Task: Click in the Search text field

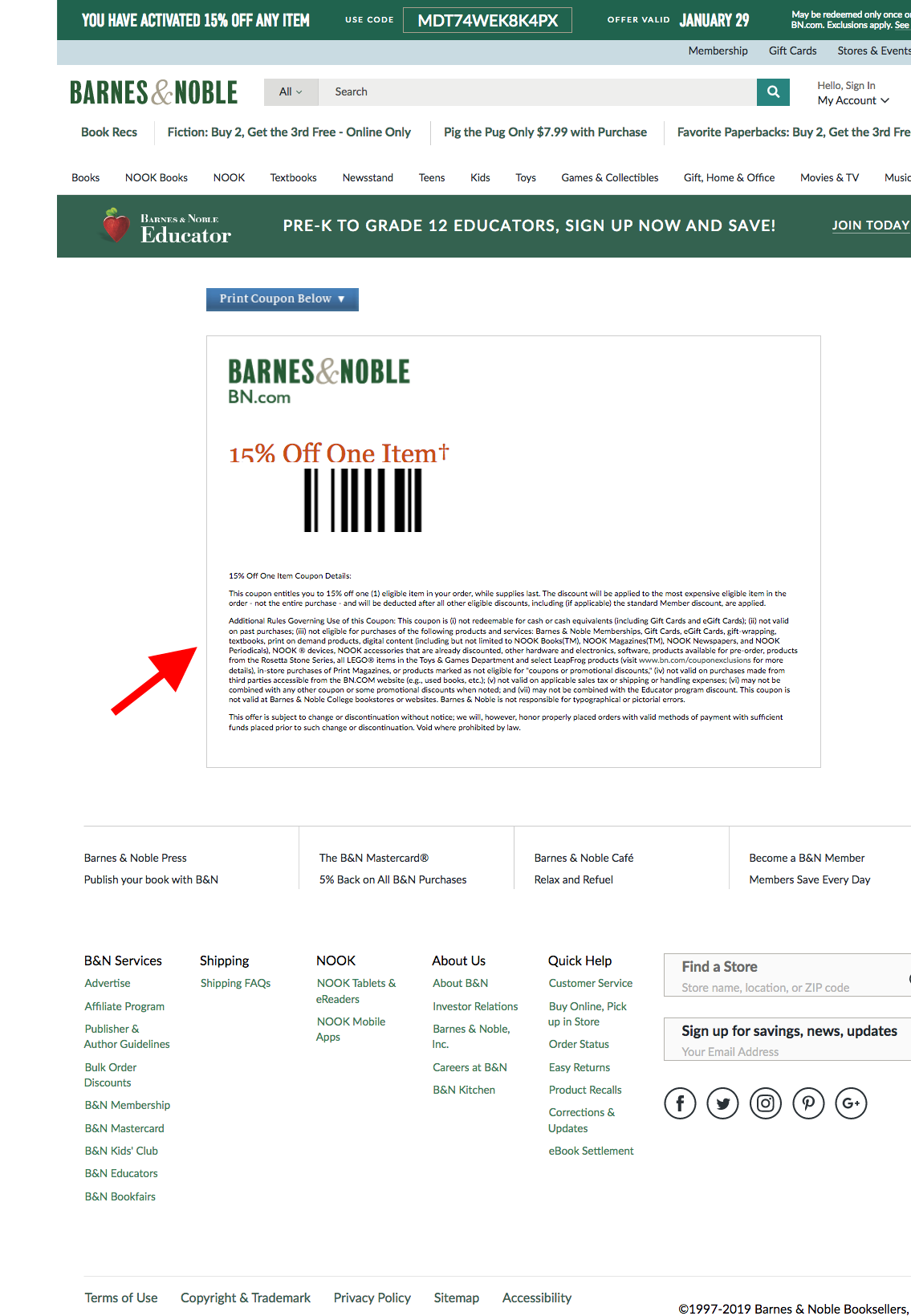Action: 538,92
